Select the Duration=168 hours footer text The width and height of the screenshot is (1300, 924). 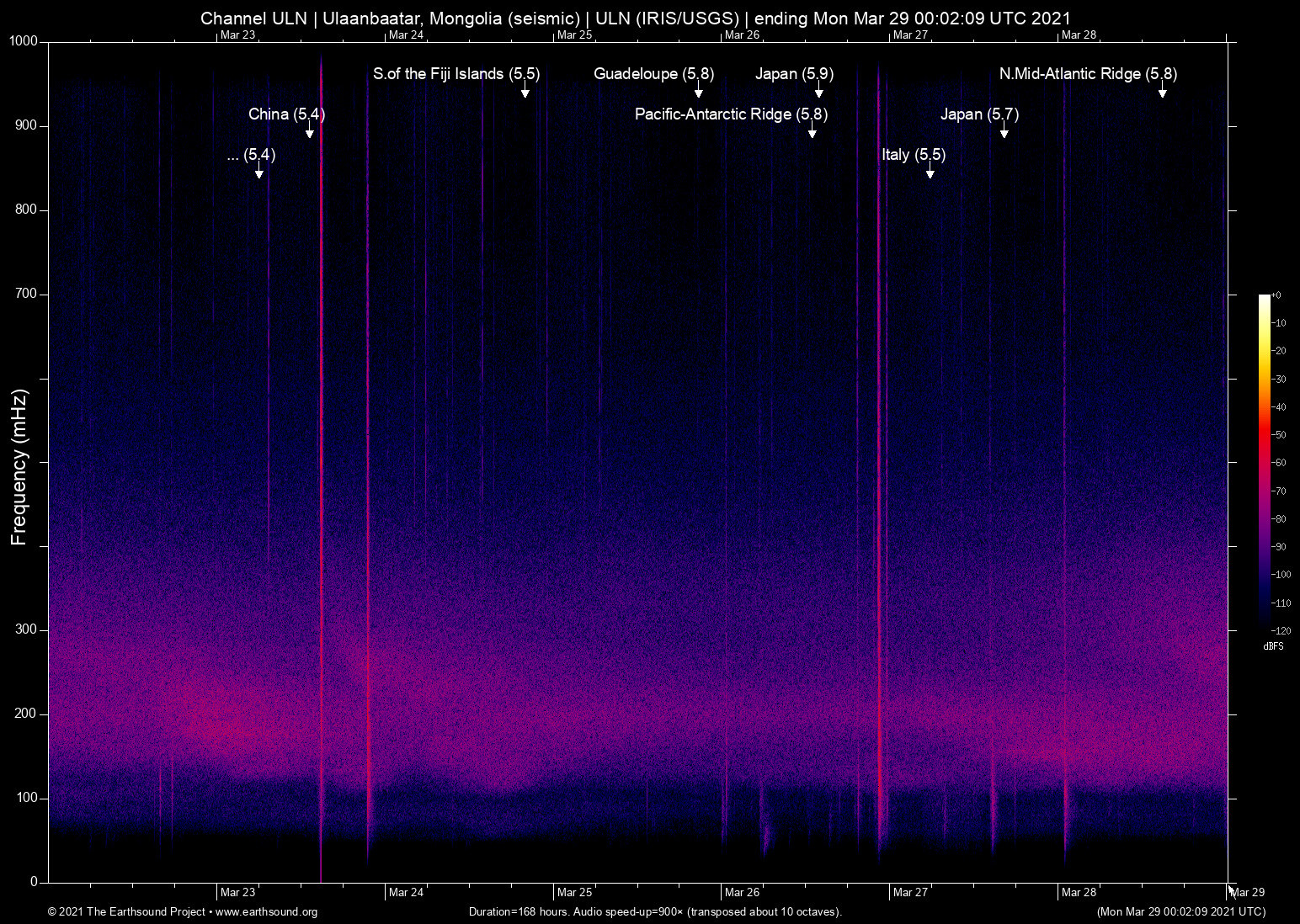tap(655, 912)
